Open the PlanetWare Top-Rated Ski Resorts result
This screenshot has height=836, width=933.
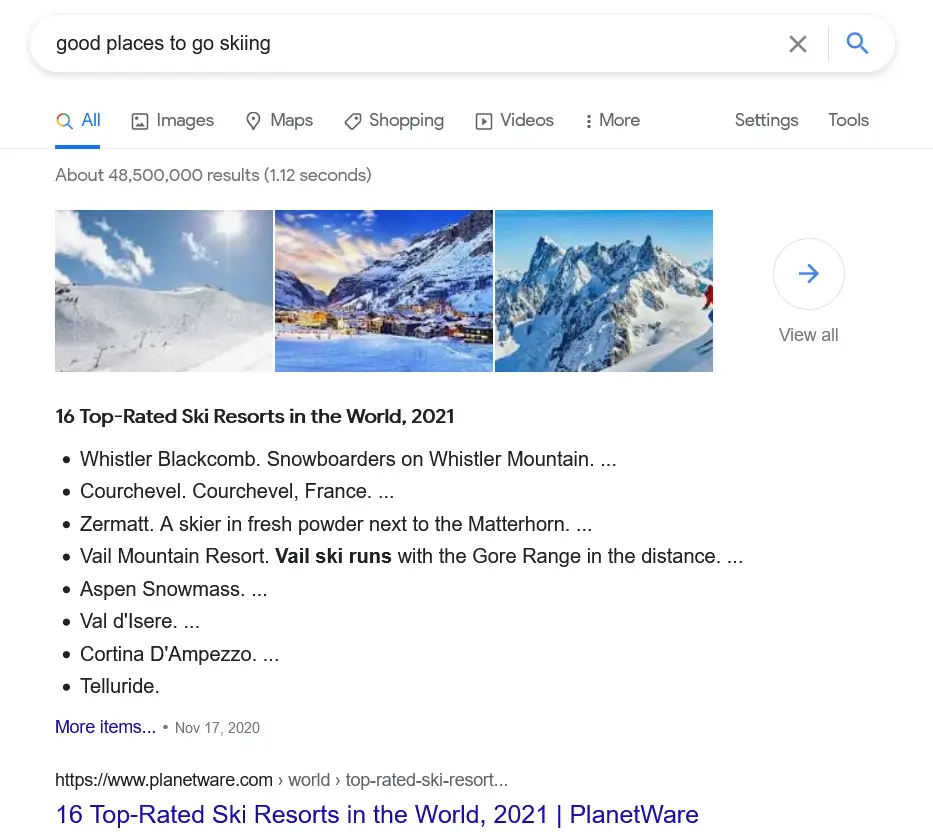click(377, 815)
